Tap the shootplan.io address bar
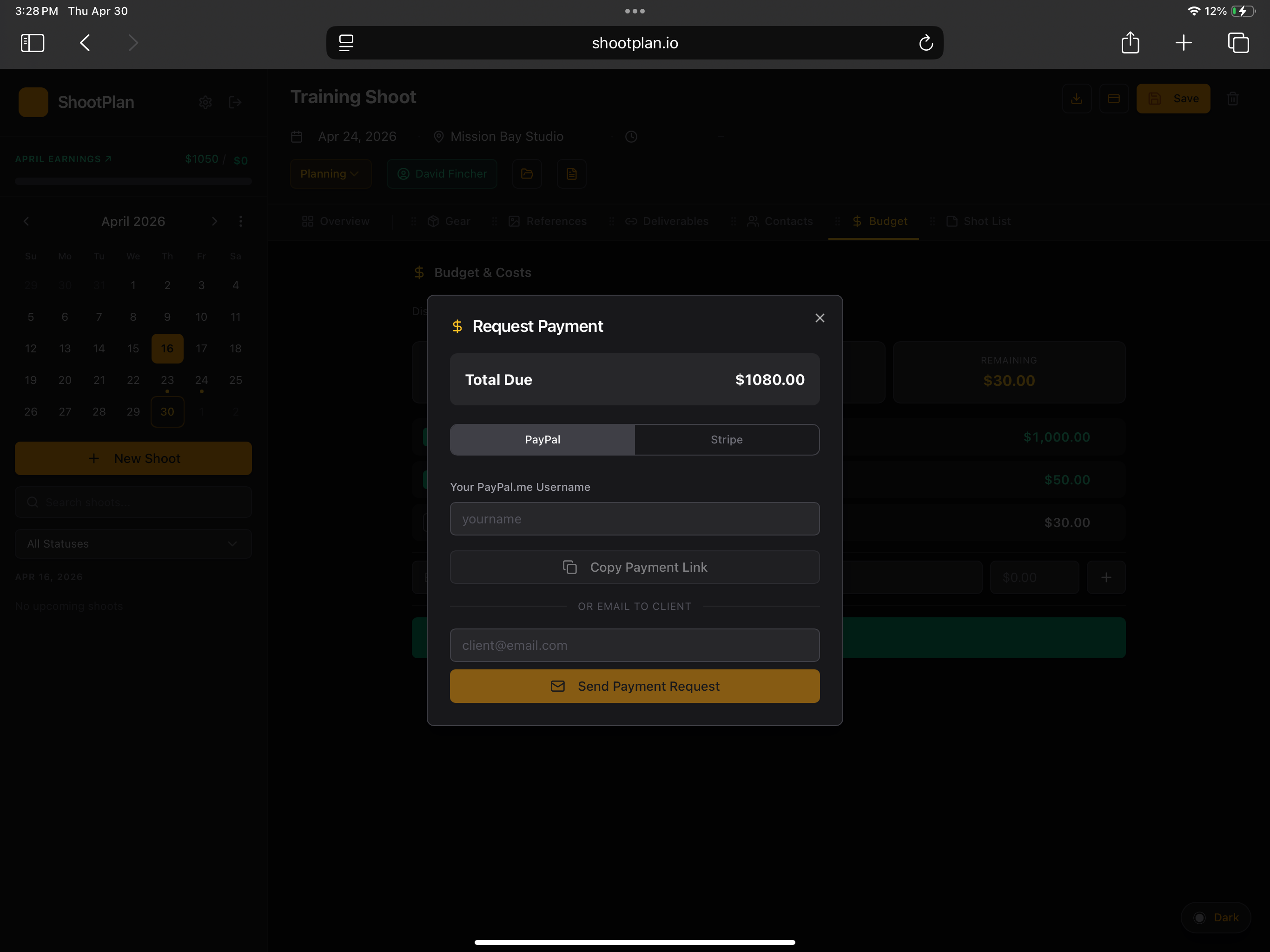 [635, 42]
